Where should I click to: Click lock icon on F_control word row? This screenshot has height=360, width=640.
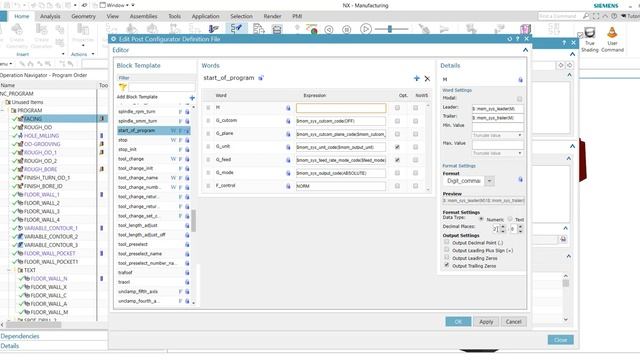pos(288,186)
